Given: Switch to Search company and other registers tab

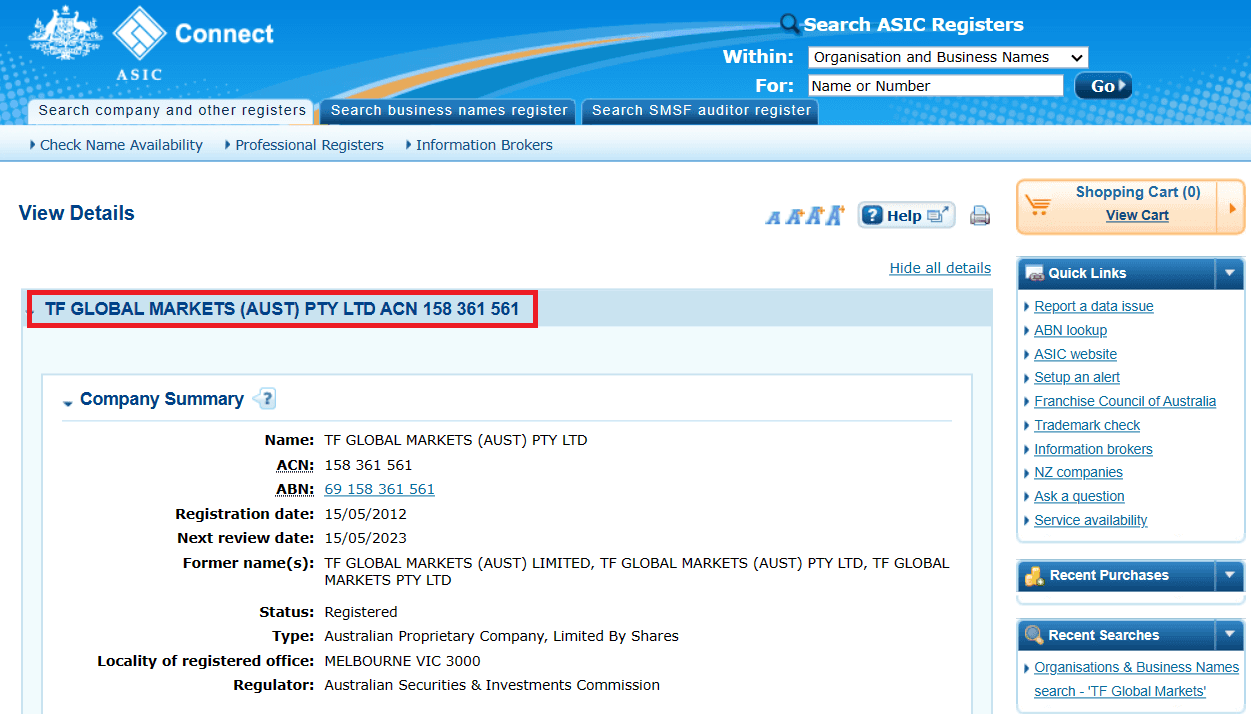Looking at the screenshot, I should [172, 111].
